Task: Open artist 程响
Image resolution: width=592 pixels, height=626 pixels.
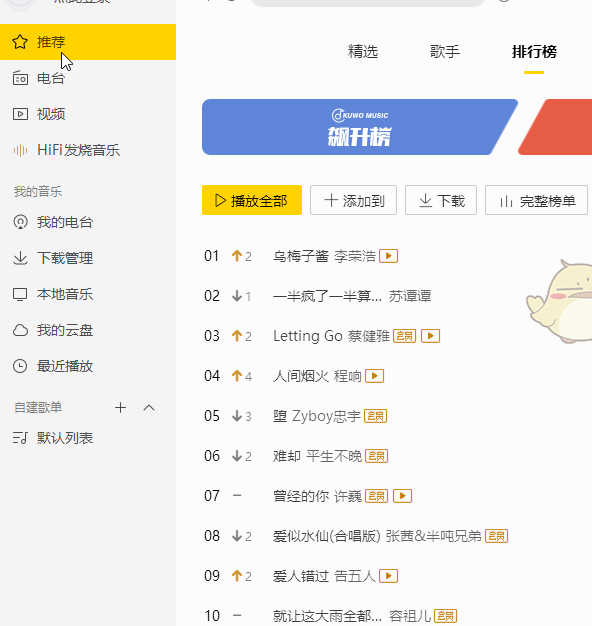Action: 348,376
